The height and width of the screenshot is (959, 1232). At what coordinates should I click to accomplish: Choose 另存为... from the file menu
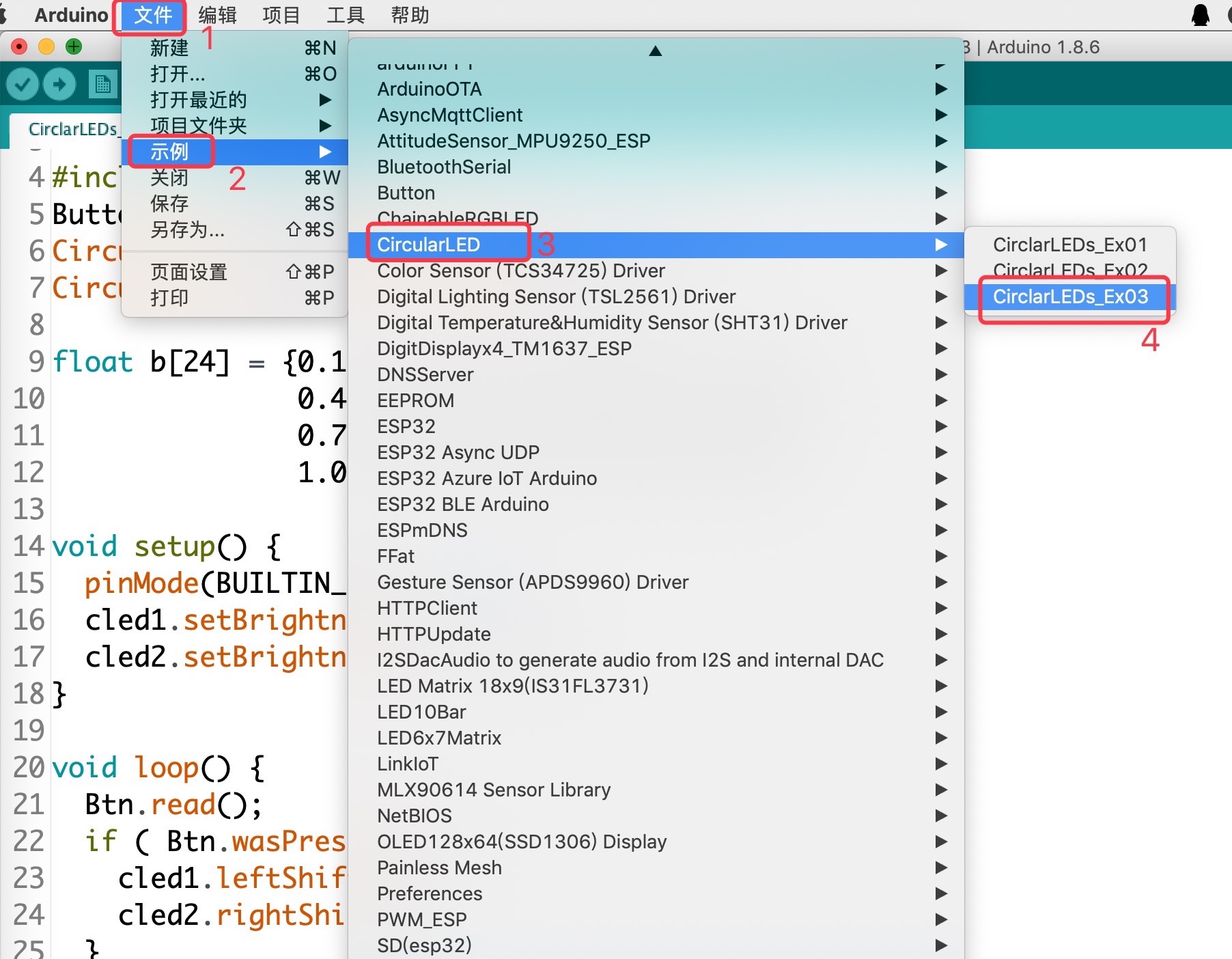click(x=234, y=230)
